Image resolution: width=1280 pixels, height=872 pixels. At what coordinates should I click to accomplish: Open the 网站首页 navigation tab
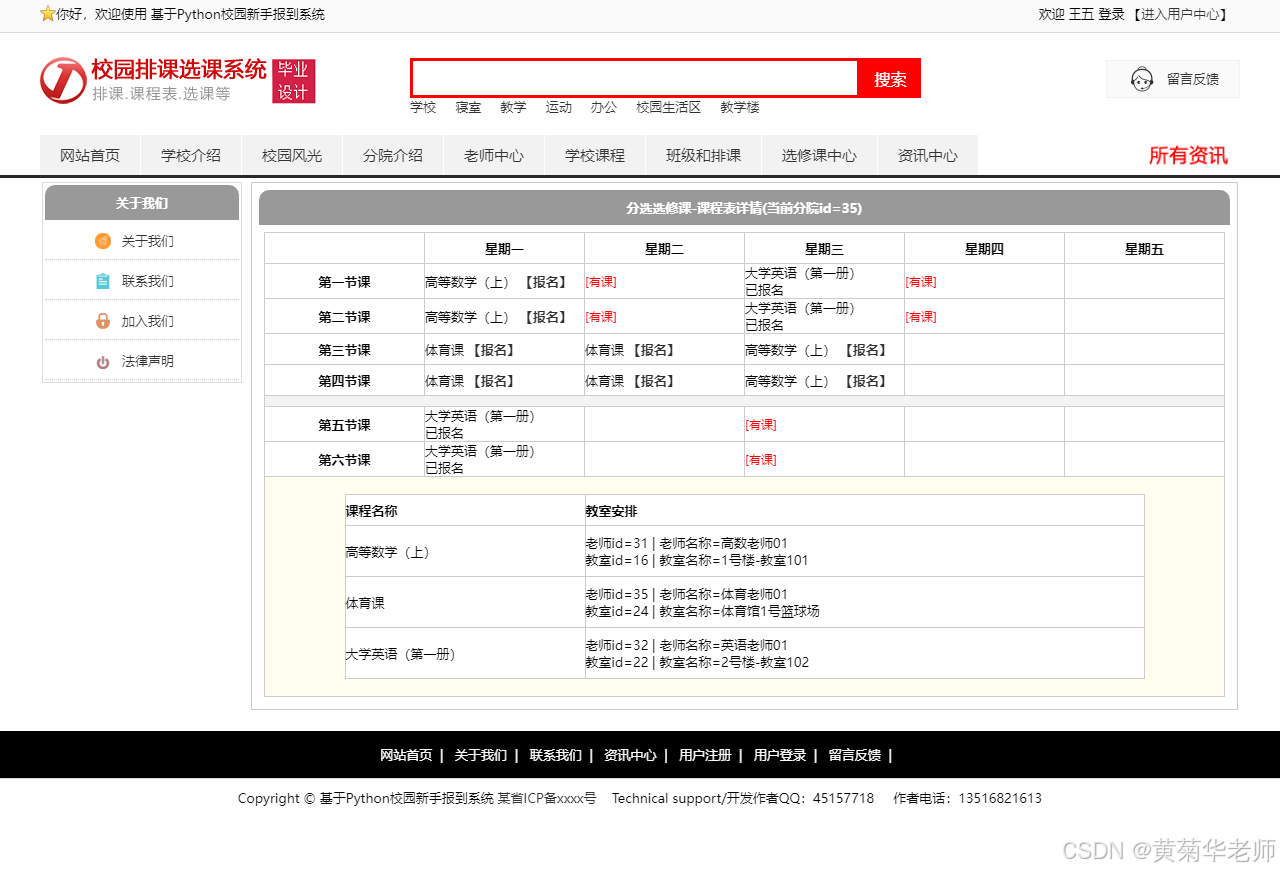click(x=90, y=155)
